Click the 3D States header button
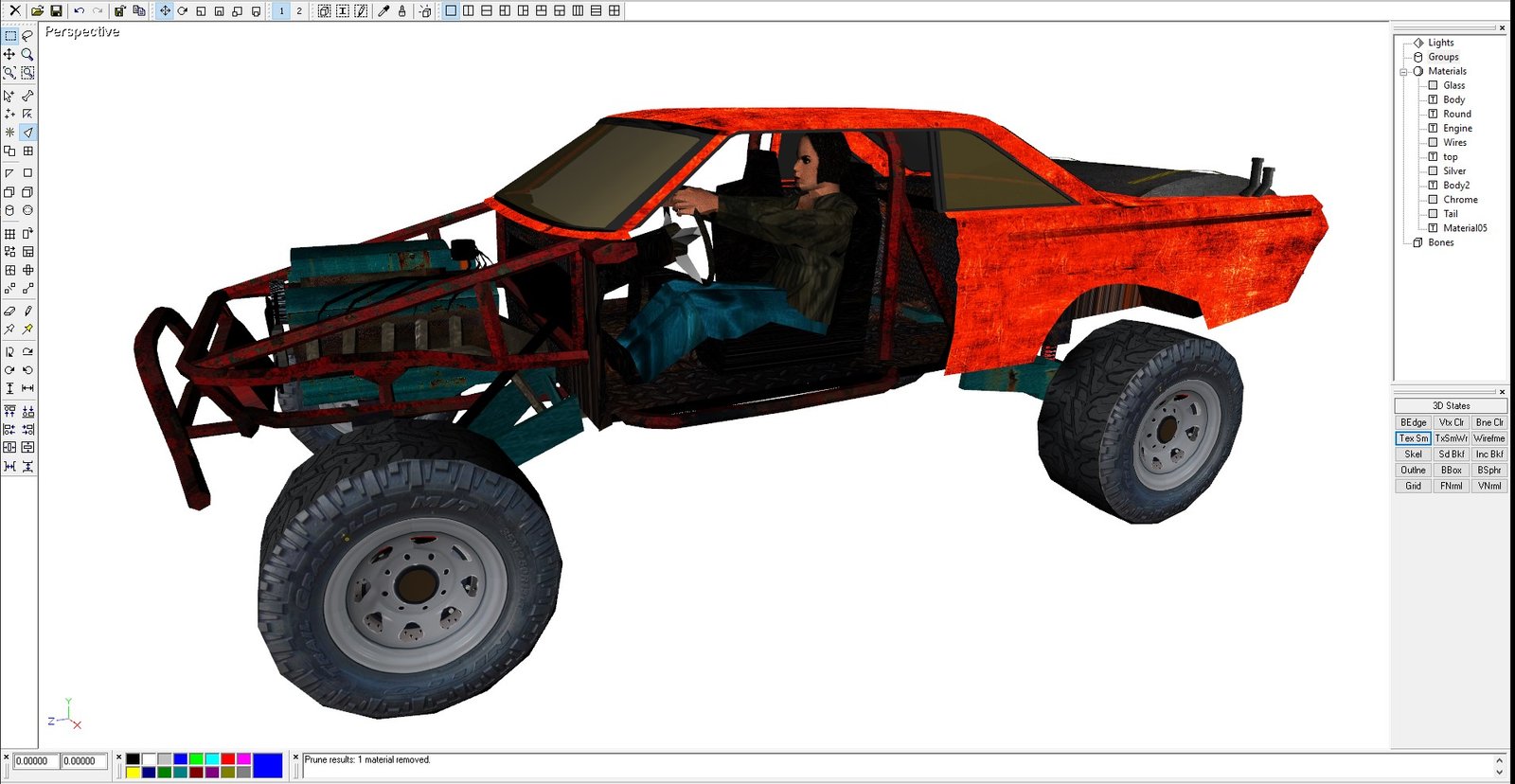This screenshot has height=784, width=1515. click(x=1451, y=405)
